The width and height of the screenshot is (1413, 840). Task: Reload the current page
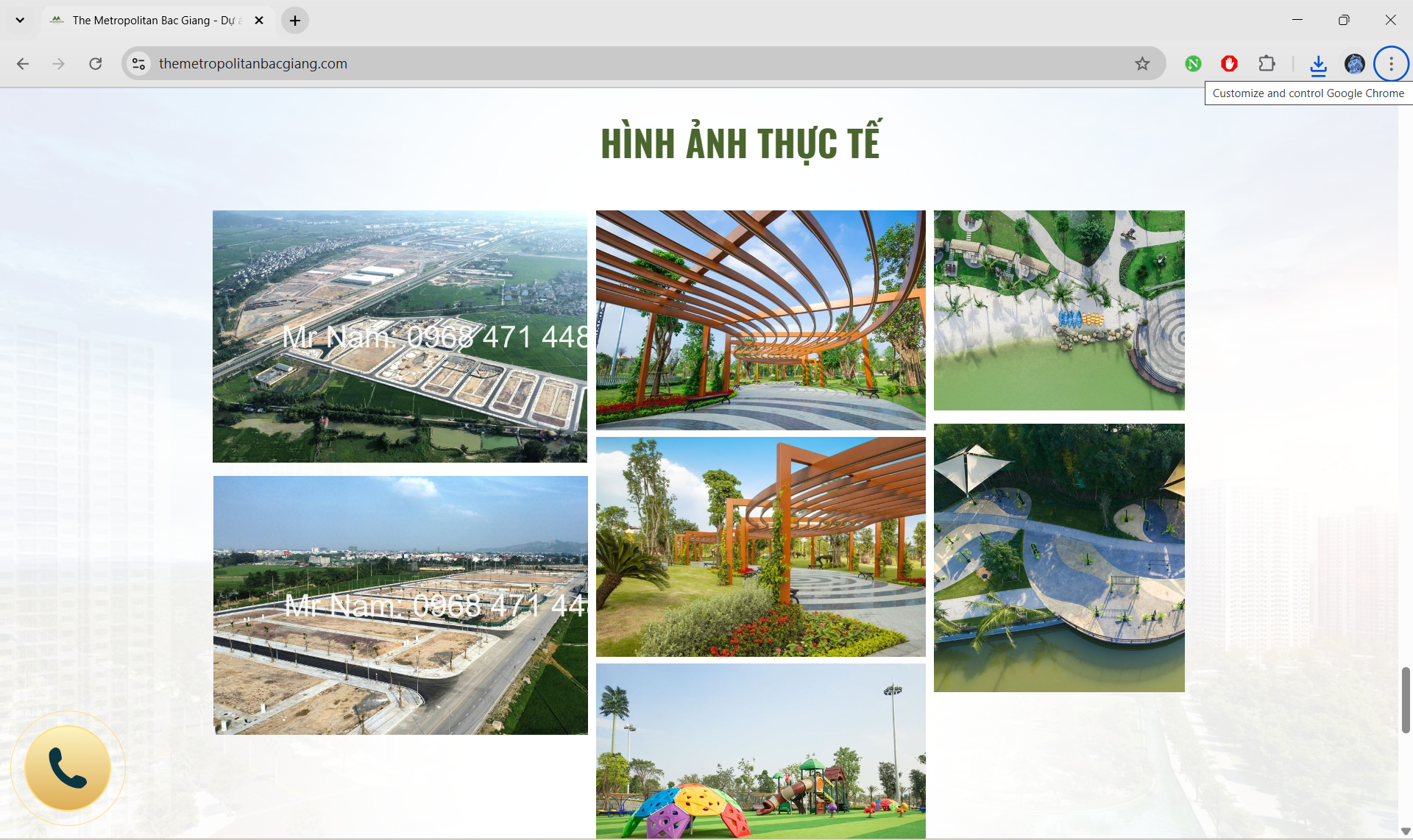coord(96,64)
